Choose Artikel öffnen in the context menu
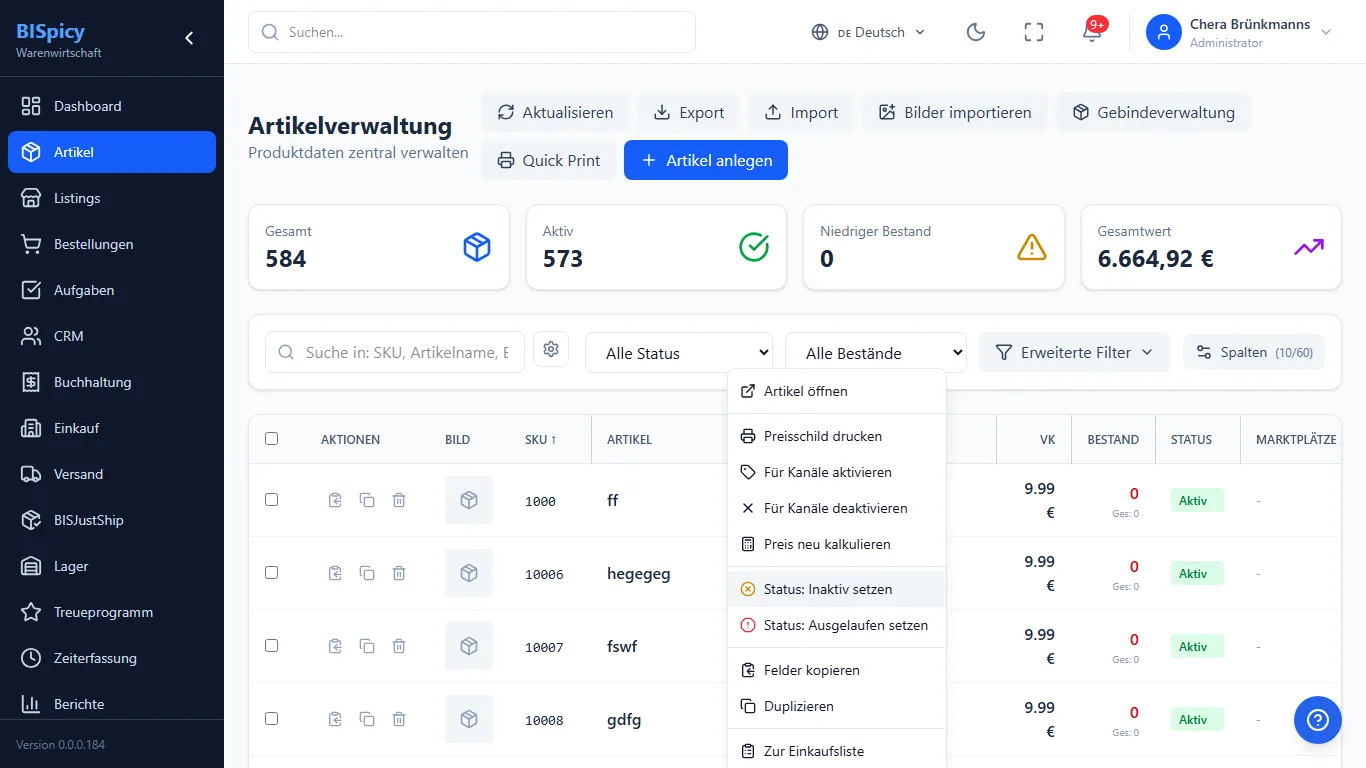The width and height of the screenshot is (1366, 768). pos(837,391)
